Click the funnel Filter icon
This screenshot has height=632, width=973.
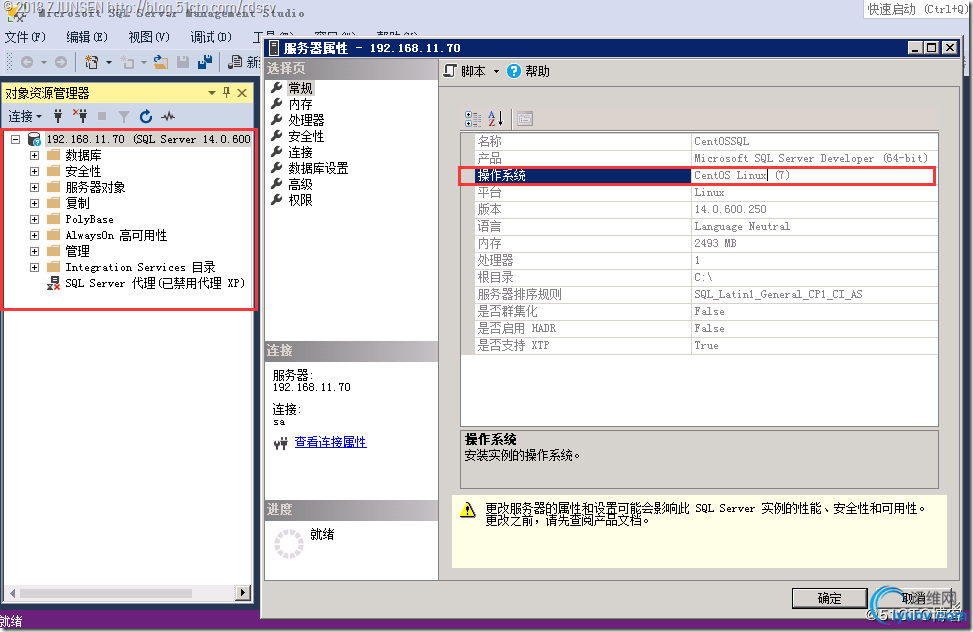[x=124, y=116]
